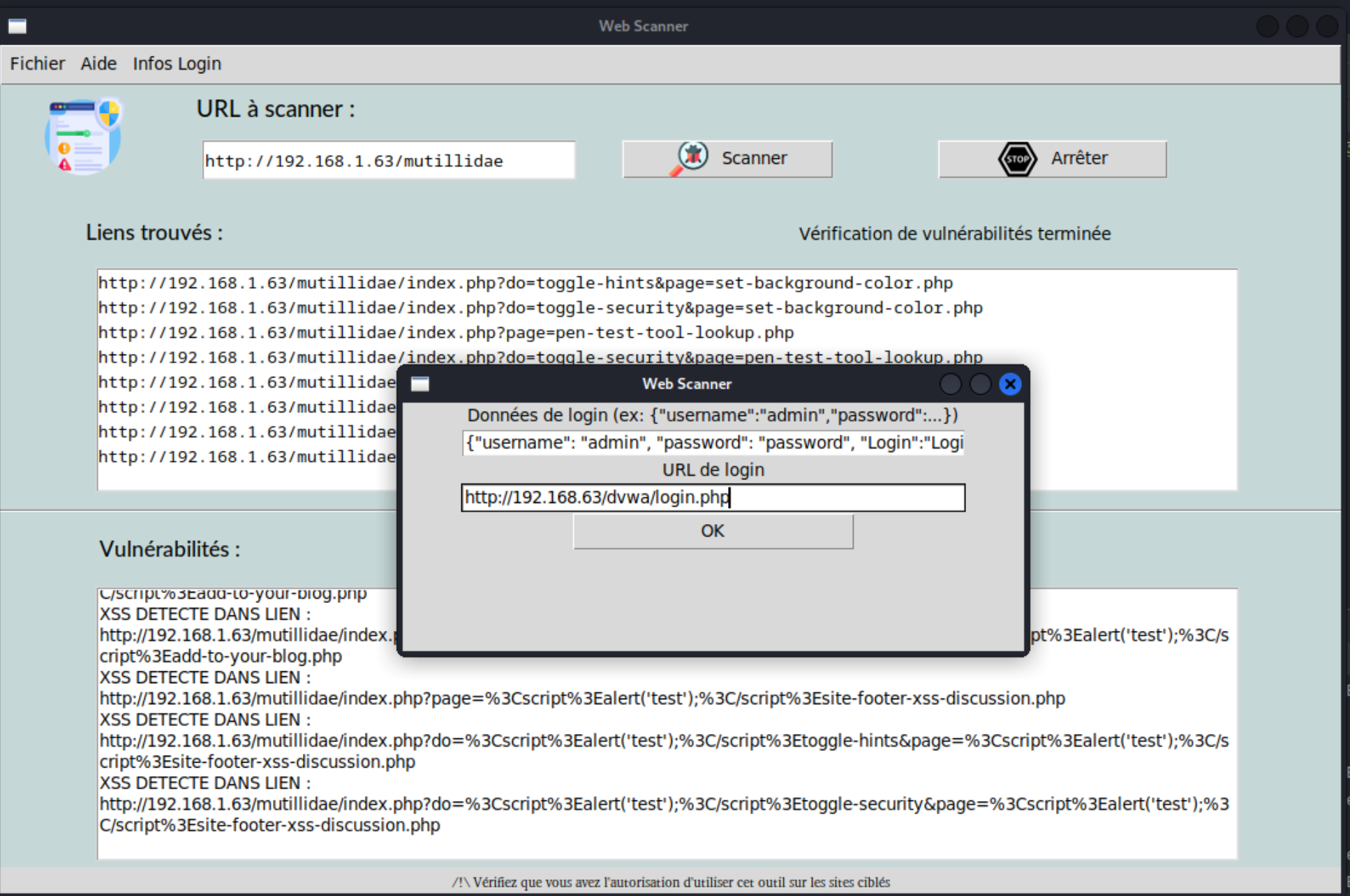
Task: Open the Fichier menu
Action: [37, 64]
